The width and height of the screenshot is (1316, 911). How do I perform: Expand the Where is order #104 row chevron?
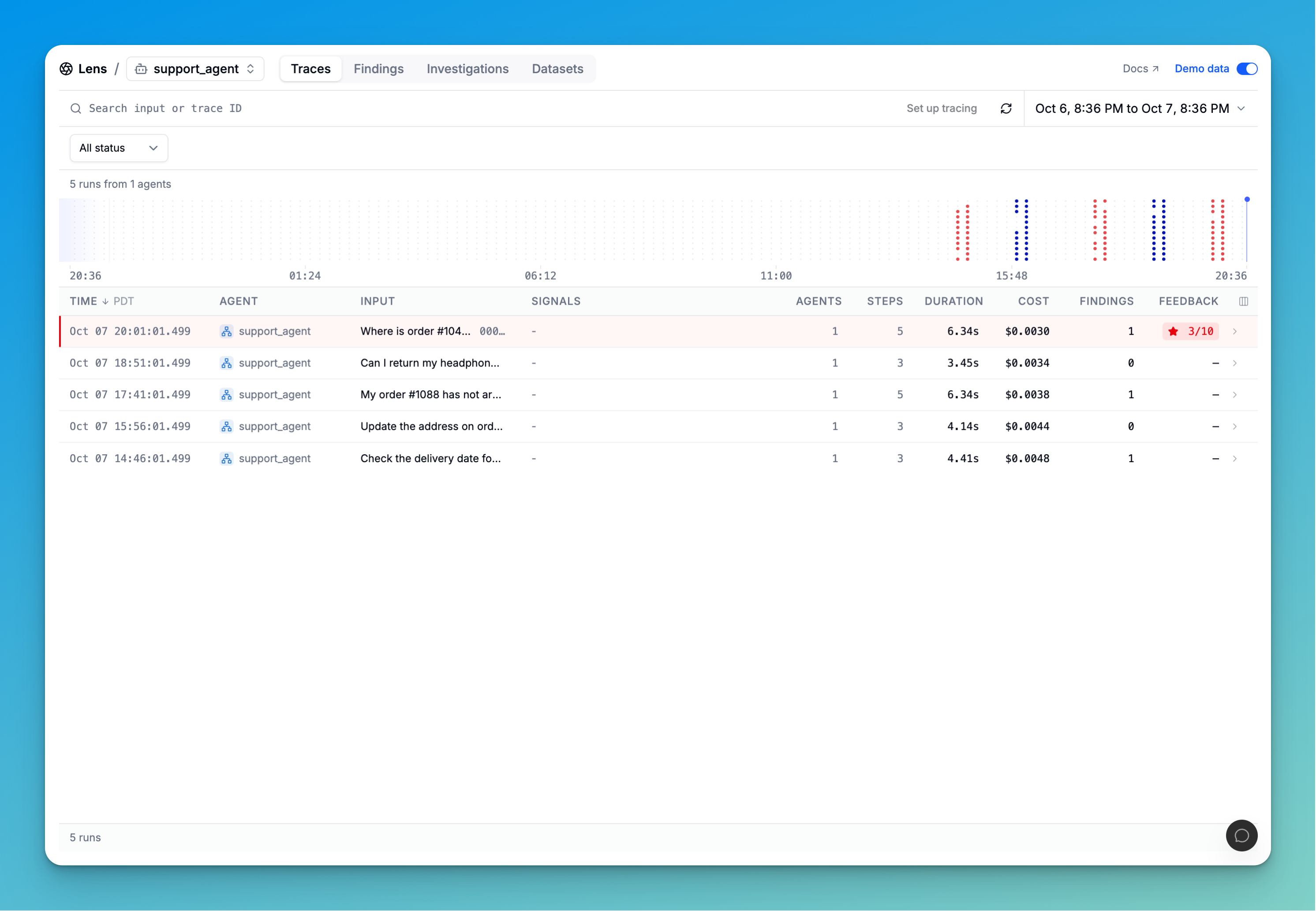[x=1234, y=331]
